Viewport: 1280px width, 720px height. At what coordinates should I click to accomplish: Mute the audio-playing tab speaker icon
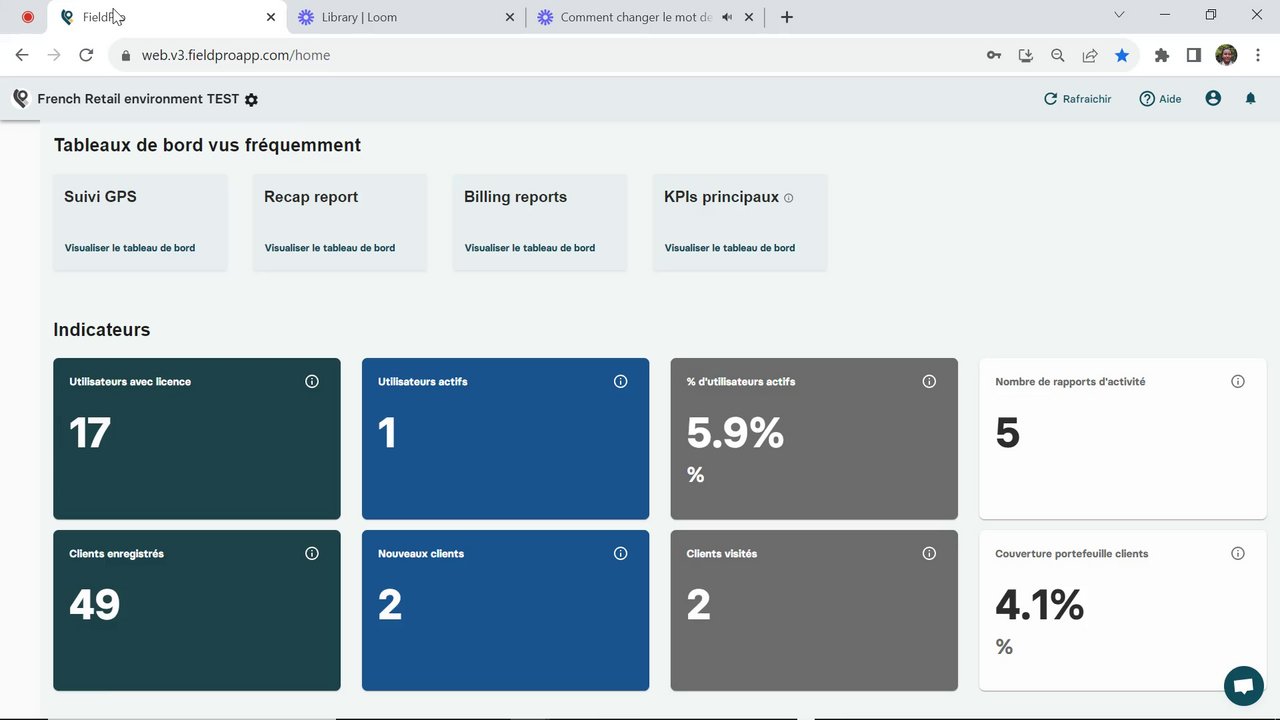pyautogui.click(x=727, y=17)
